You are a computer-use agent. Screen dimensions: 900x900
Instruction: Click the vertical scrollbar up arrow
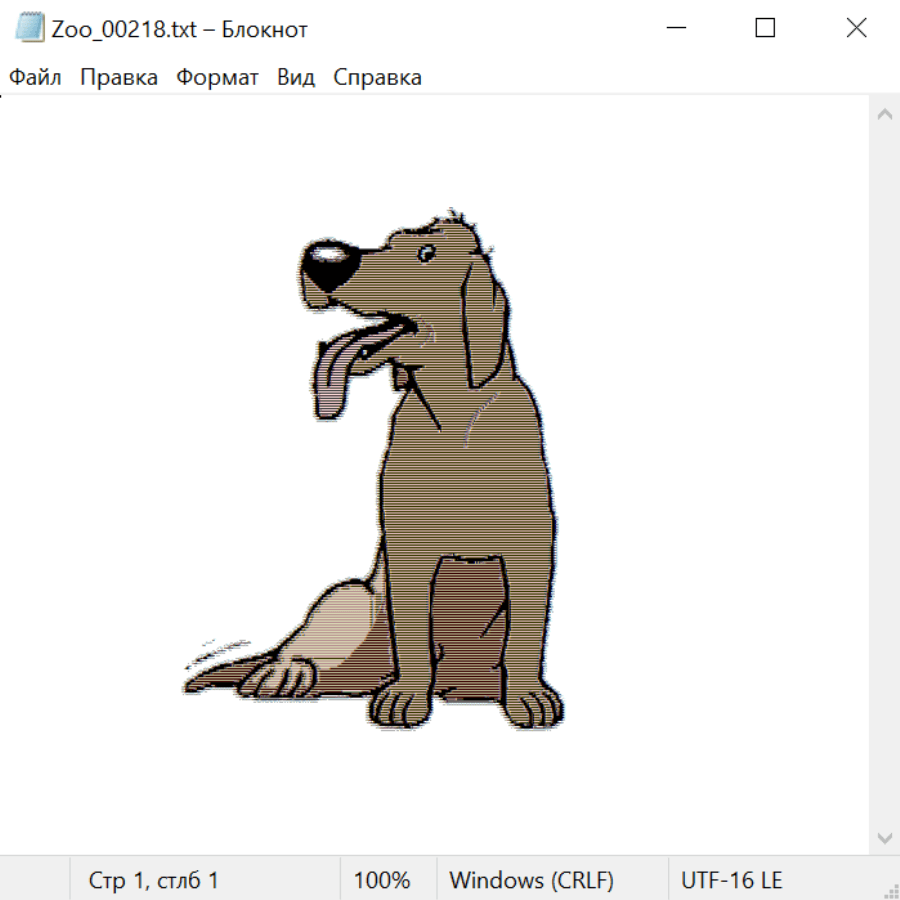pyautogui.click(x=884, y=115)
